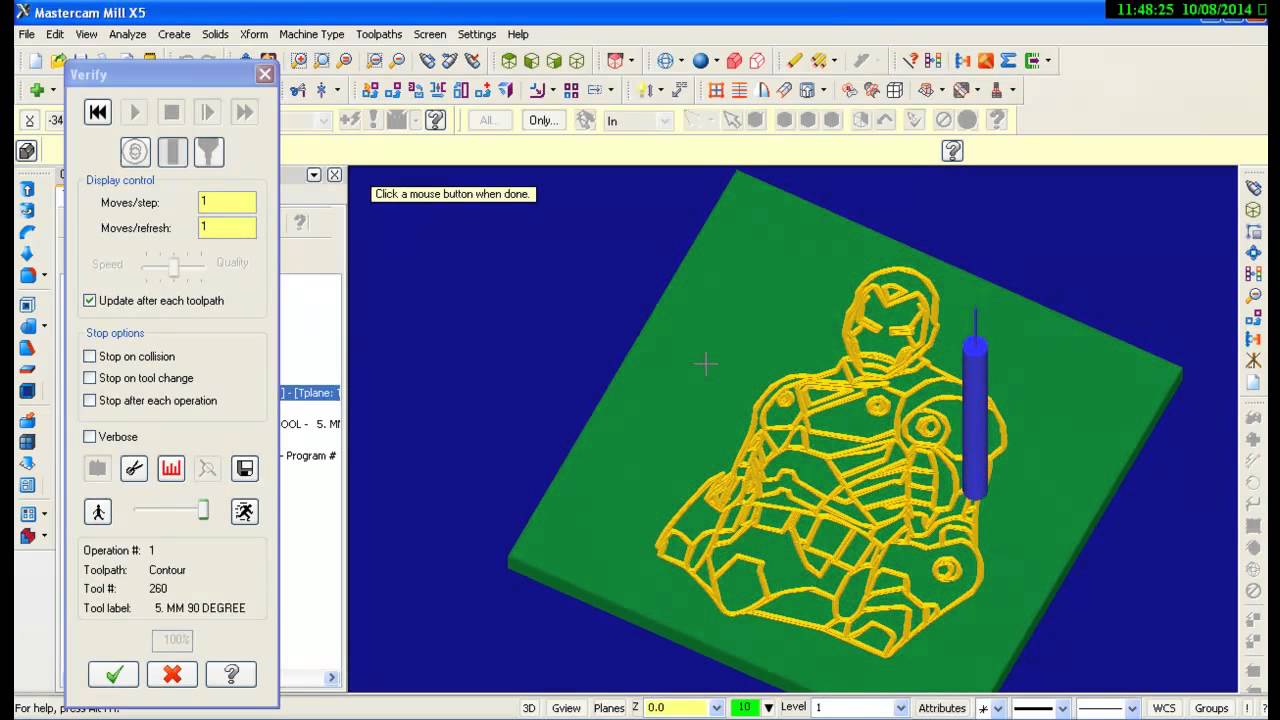The width and height of the screenshot is (1280, 720).
Task: Open the Level dropdown in status bar
Action: (901, 708)
